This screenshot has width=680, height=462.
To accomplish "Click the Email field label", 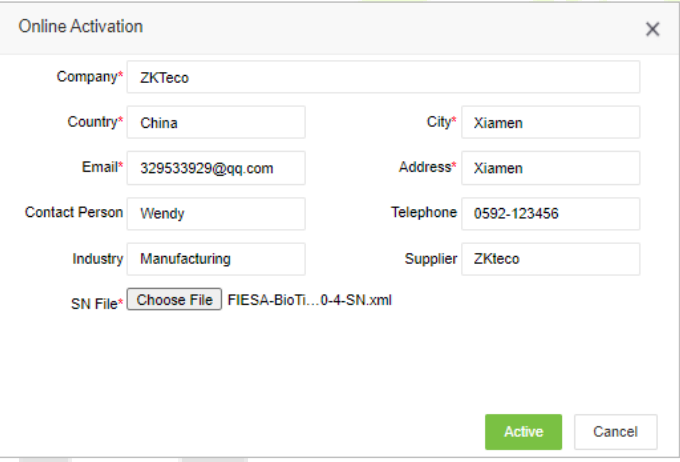I will pyautogui.click(x=102, y=167).
